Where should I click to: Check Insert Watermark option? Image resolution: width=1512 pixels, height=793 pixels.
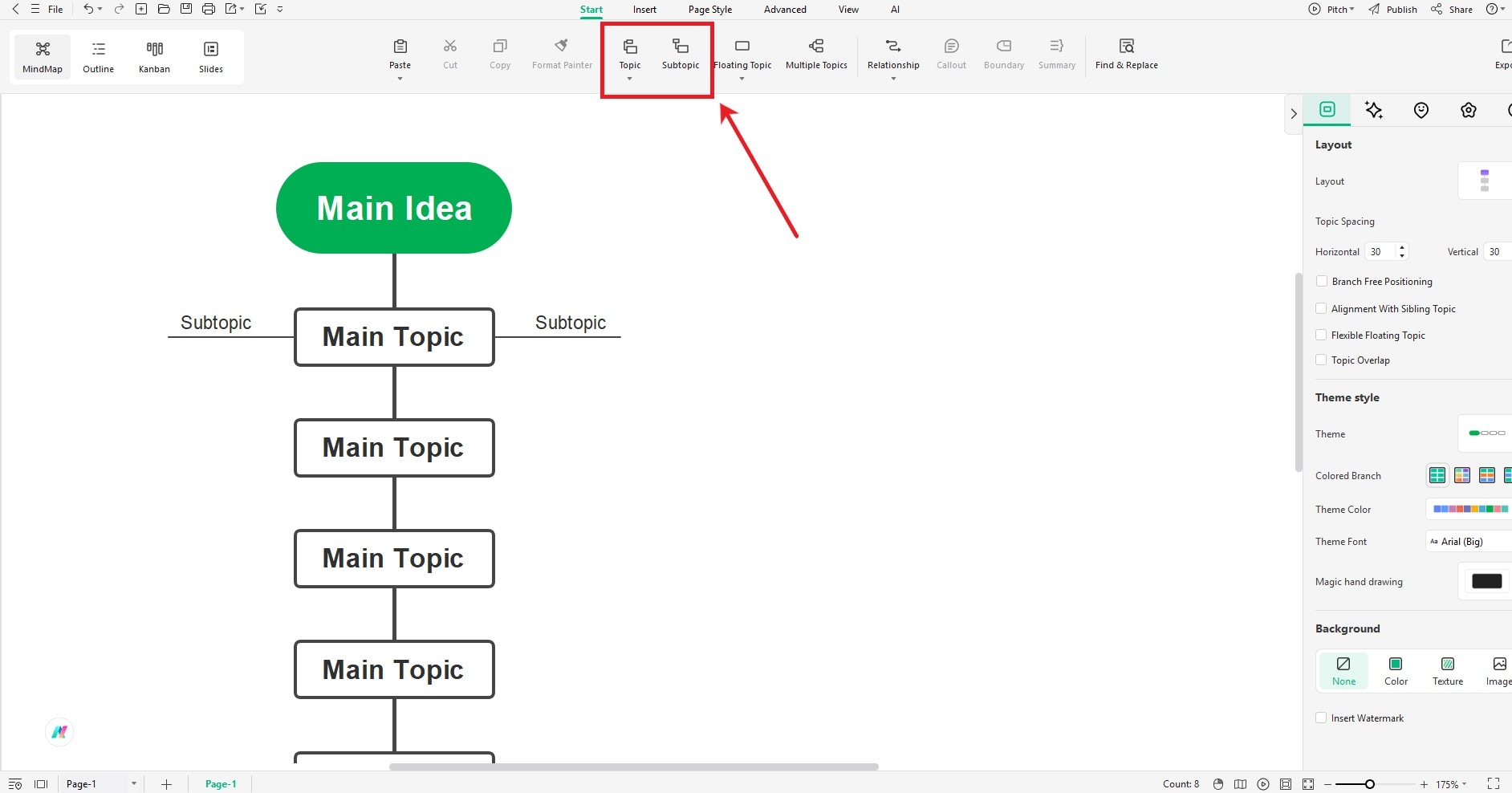(1321, 718)
